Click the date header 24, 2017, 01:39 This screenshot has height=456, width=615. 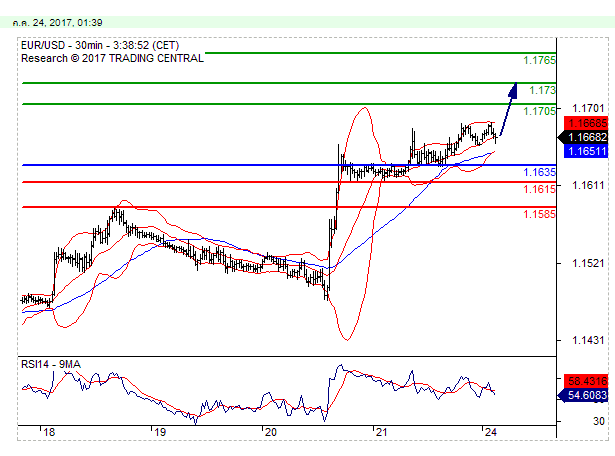tap(57, 23)
